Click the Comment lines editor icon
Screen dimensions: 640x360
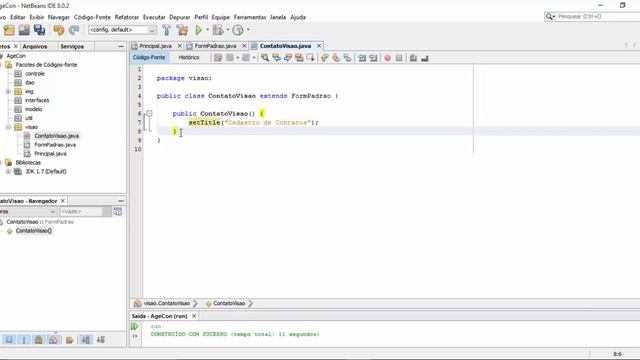click(x=413, y=58)
